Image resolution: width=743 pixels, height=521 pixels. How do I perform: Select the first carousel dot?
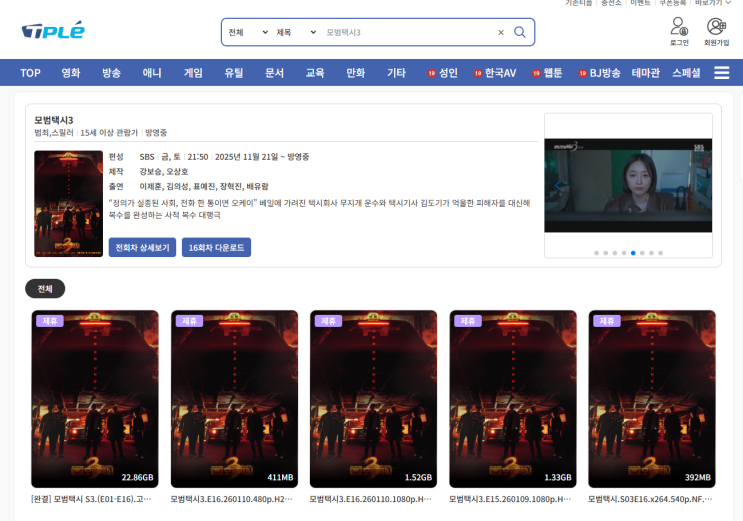pos(596,253)
